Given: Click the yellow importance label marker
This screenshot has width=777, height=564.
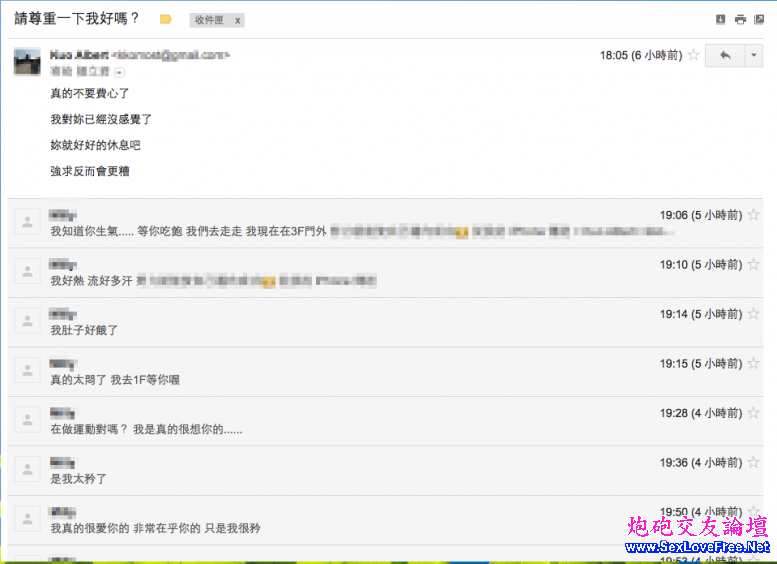Looking at the screenshot, I should click(166, 19).
